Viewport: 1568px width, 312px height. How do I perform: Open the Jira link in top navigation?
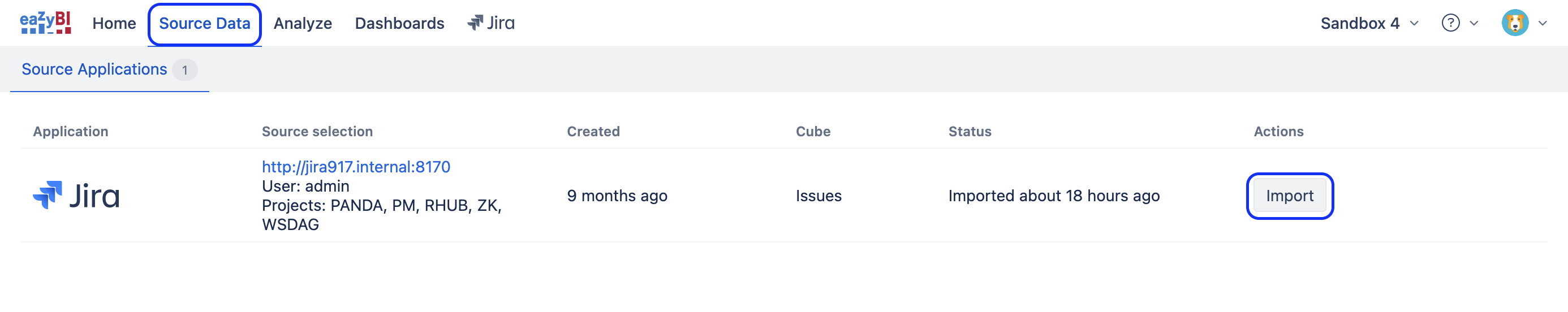click(490, 23)
